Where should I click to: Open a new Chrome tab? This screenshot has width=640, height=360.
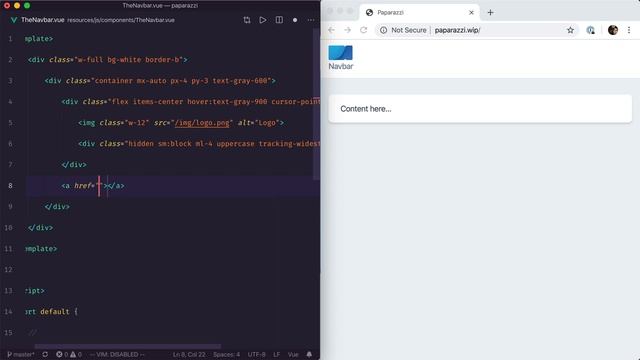[490, 13]
